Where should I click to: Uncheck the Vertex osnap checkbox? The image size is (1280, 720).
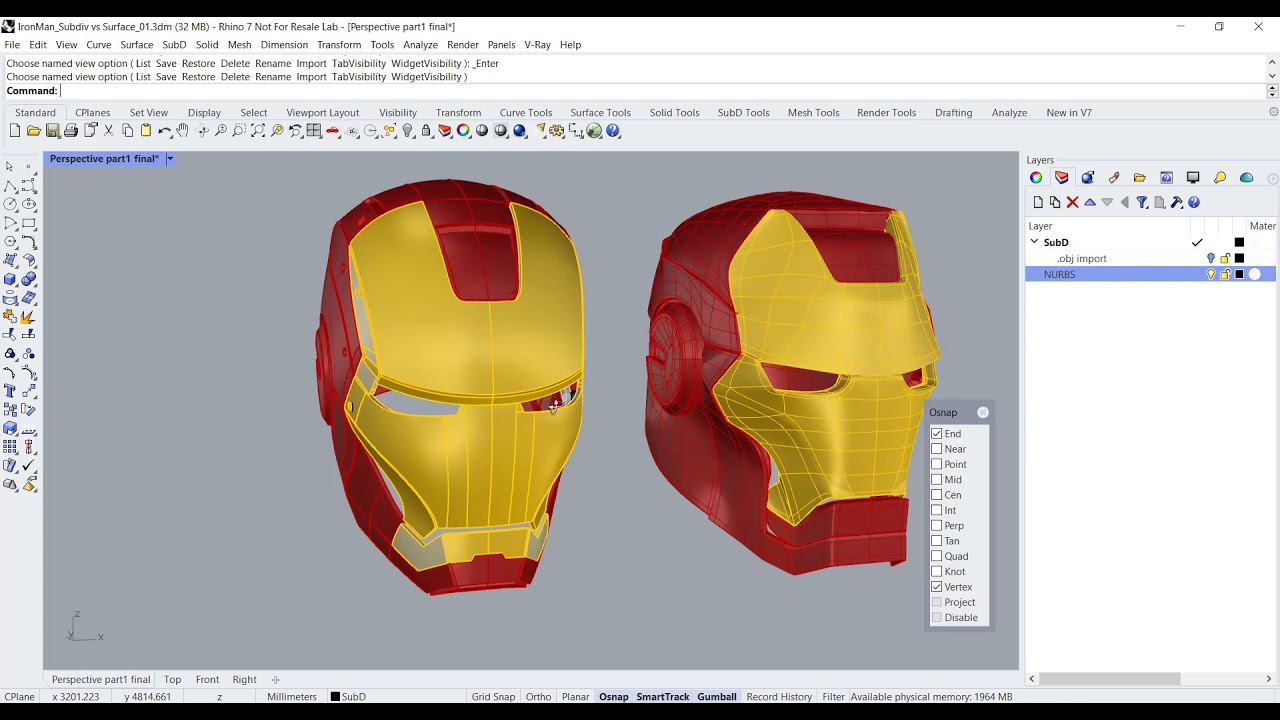point(937,587)
